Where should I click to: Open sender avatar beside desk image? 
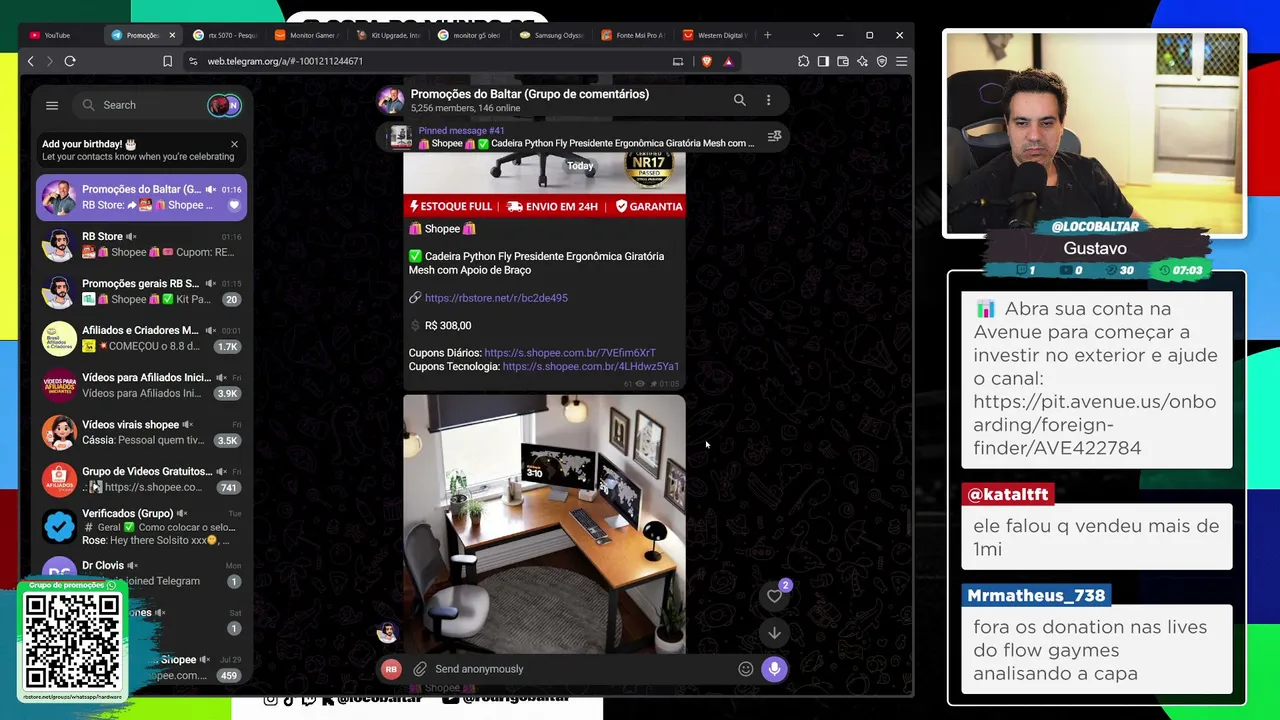coord(387,632)
